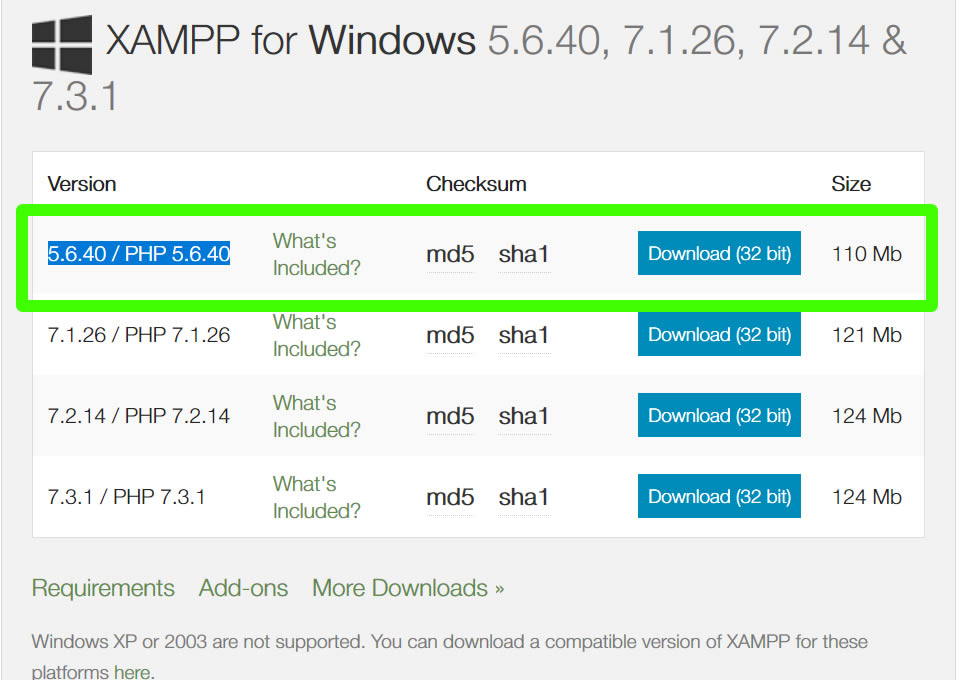See What's Included for 7.2.14
Image resolution: width=968 pixels, height=680 pixels.
316,417
